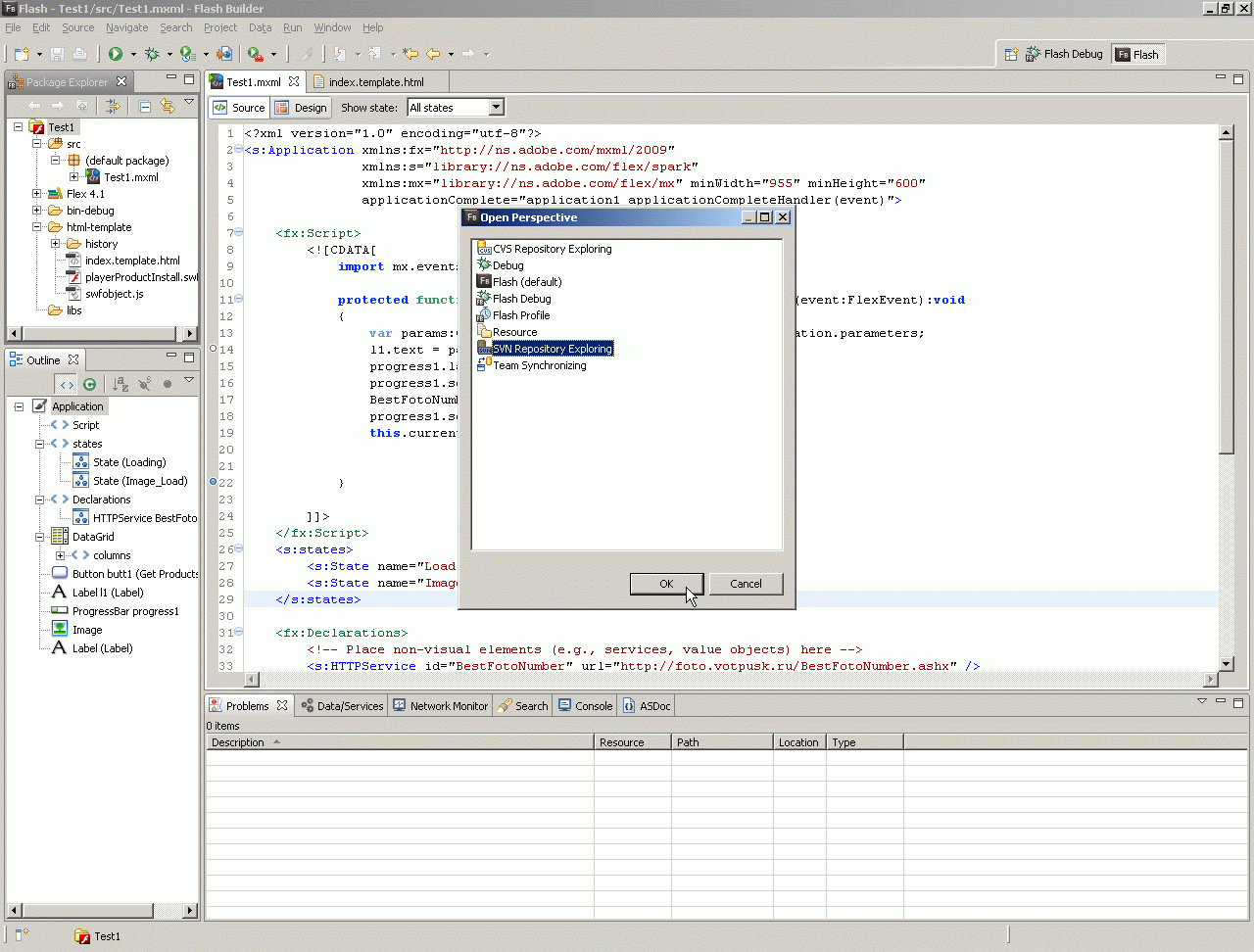Open the Navigate menu
The height and width of the screenshot is (952, 1254).
tap(126, 27)
